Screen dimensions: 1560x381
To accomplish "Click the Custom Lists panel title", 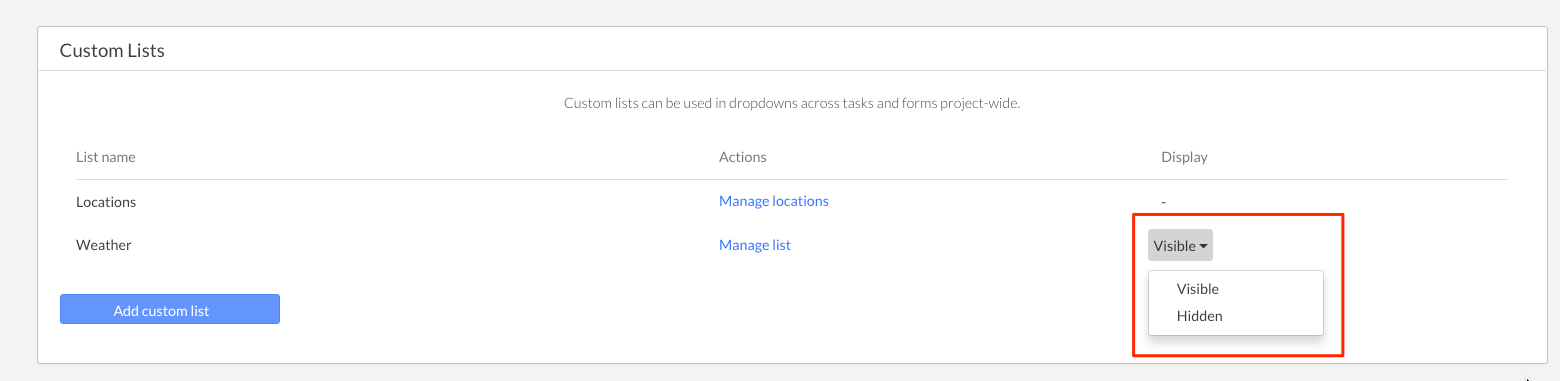I will (x=112, y=50).
